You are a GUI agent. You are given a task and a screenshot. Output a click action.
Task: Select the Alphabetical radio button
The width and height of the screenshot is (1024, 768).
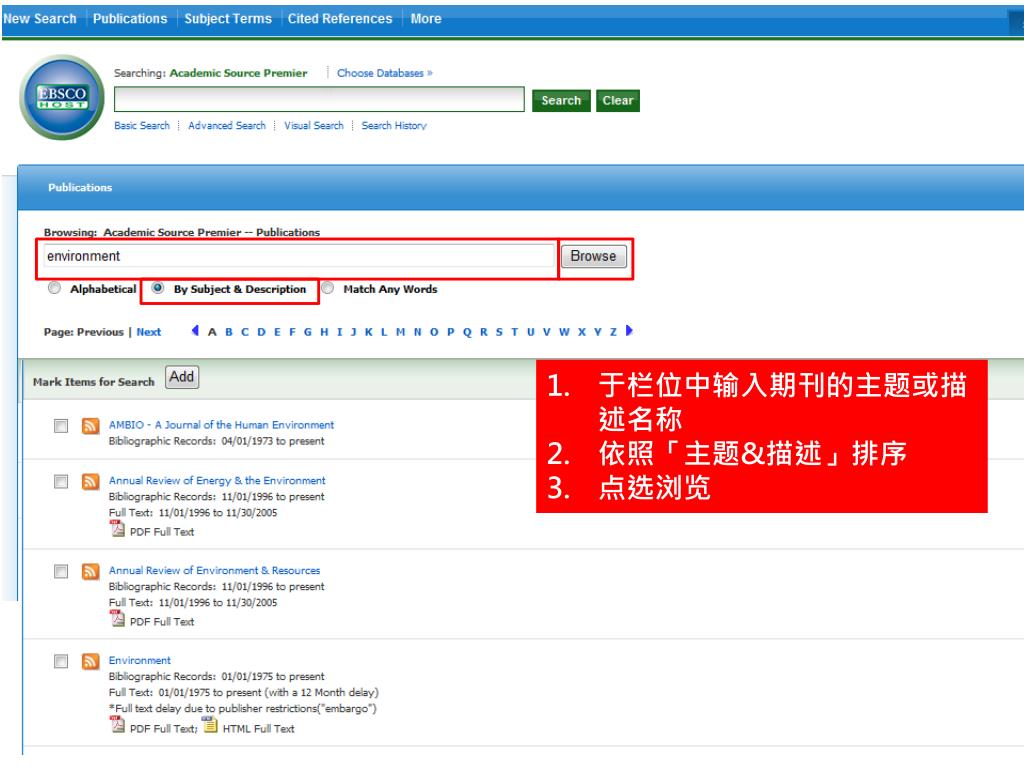[x=54, y=288]
